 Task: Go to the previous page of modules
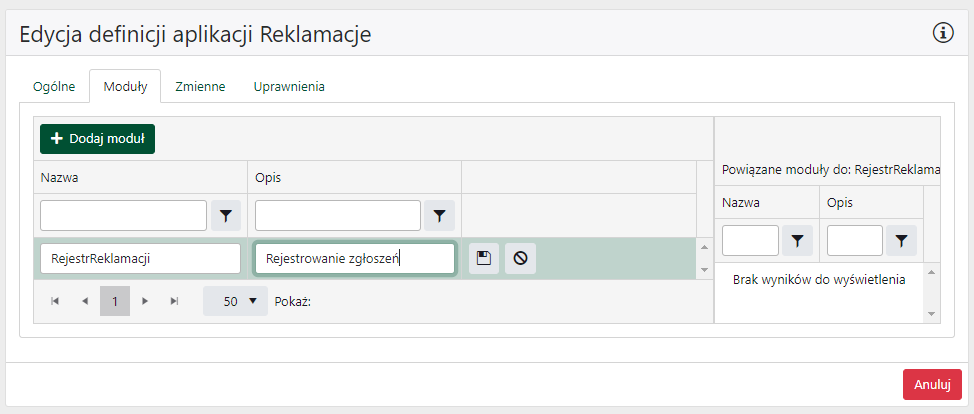click(85, 301)
